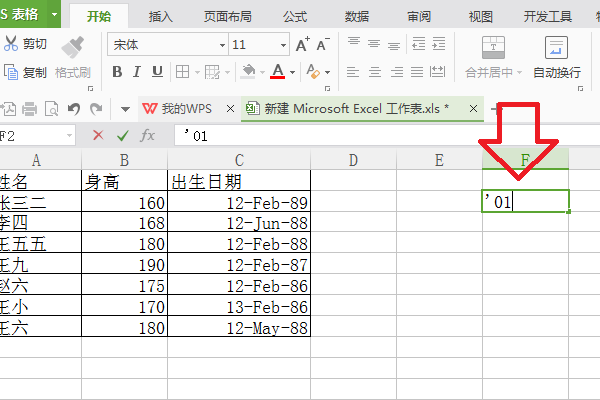Select column C header

(239, 160)
